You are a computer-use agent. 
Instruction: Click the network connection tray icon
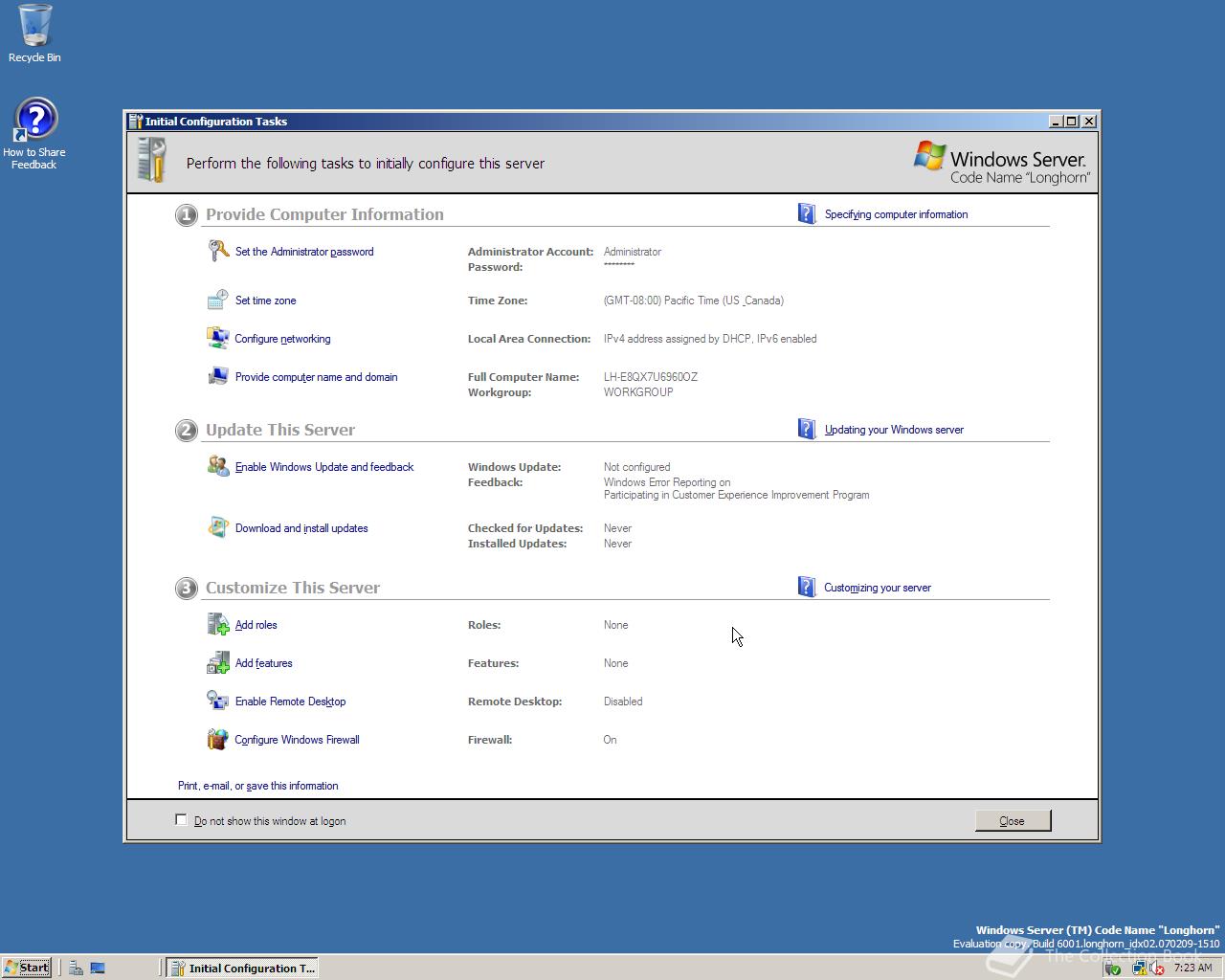click(1139, 968)
